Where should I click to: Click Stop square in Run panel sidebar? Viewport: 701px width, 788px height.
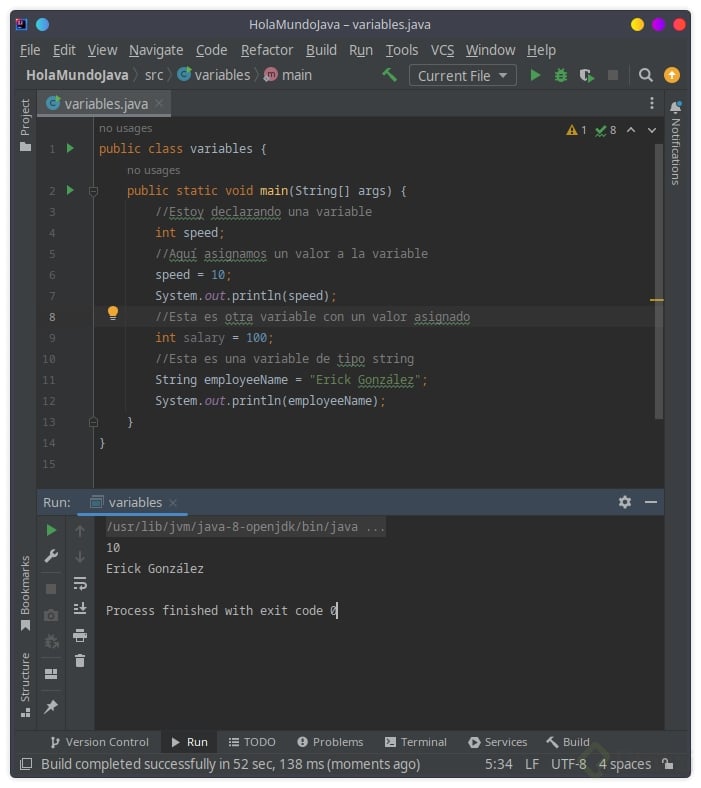pyautogui.click(x=51, y=589)
